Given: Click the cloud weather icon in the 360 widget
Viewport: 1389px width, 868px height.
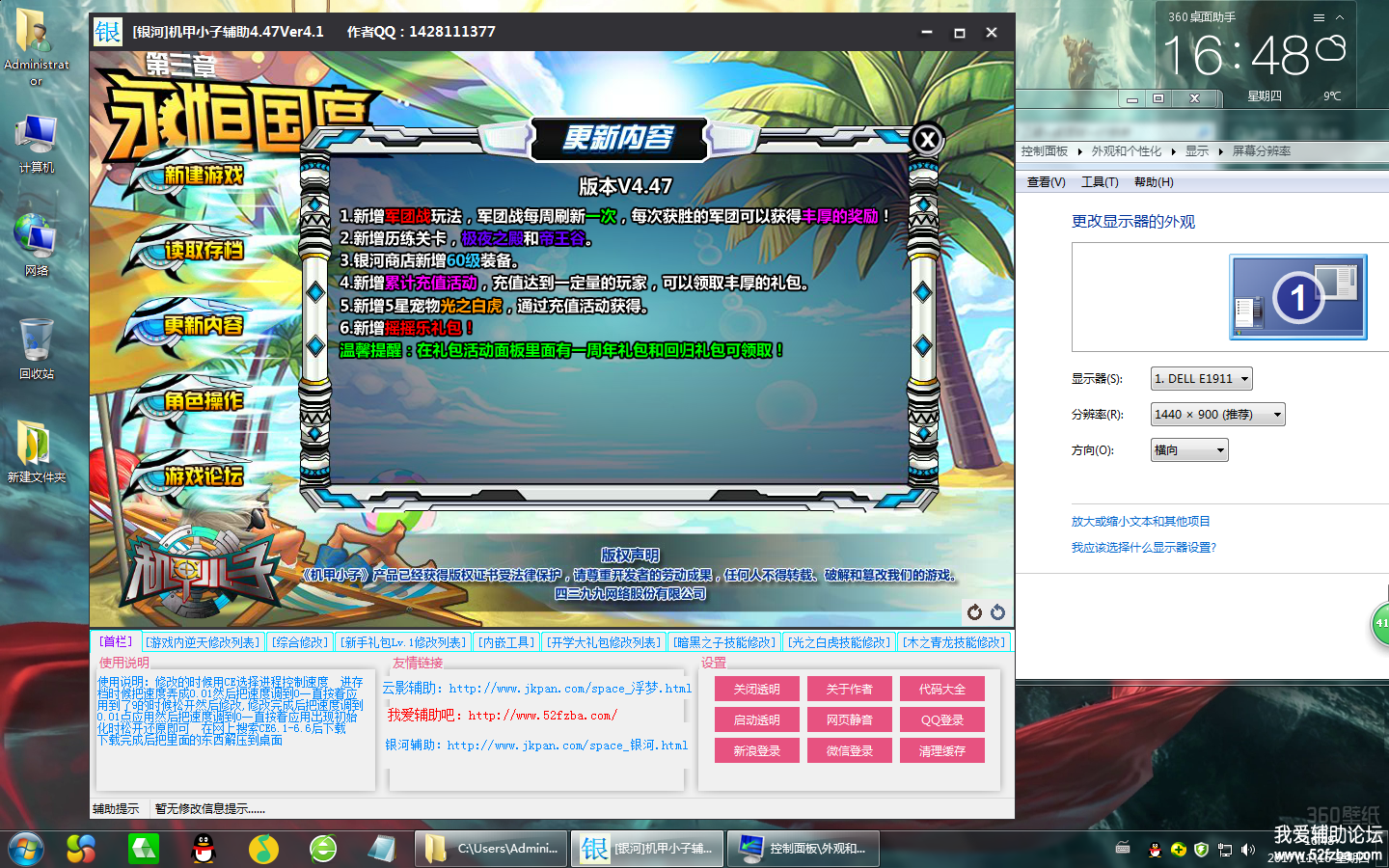Looking at the screenshot, I should (1331, 47).
